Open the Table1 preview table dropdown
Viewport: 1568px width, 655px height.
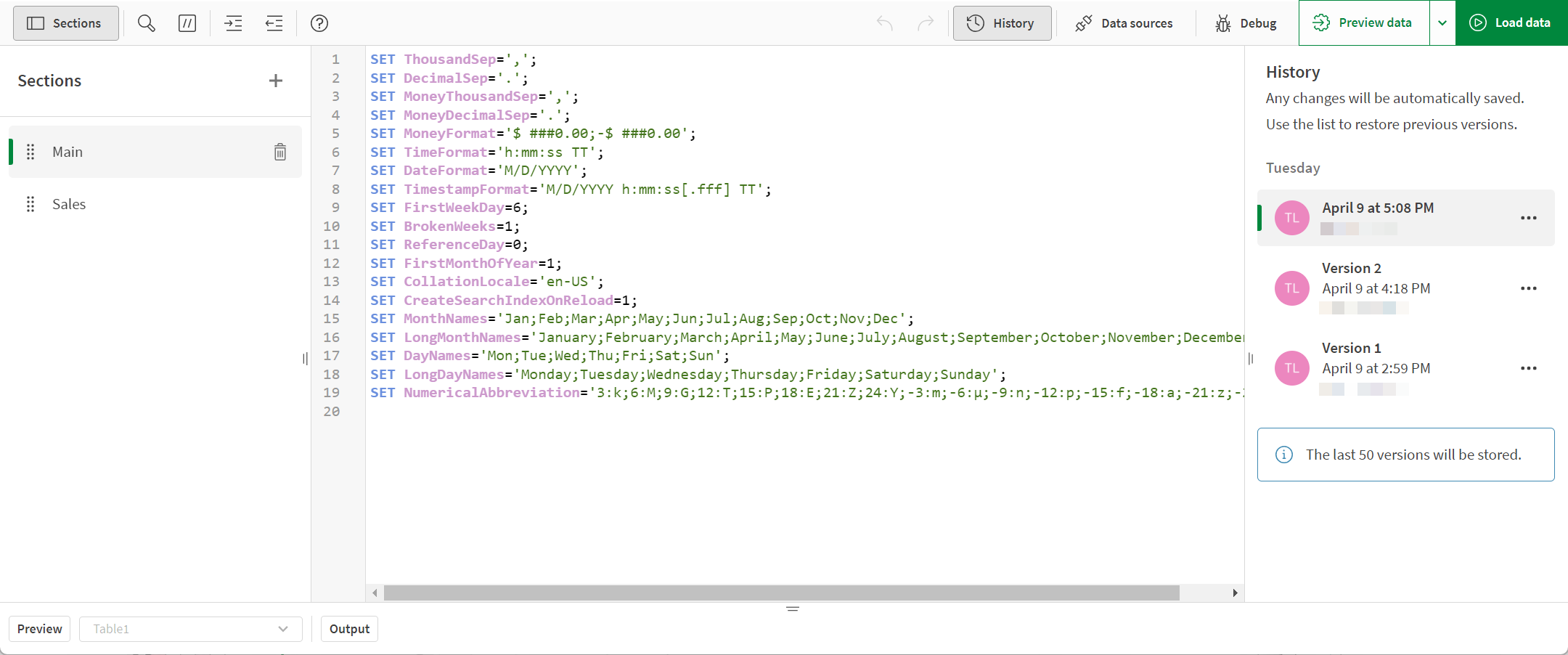pos(191,629)
